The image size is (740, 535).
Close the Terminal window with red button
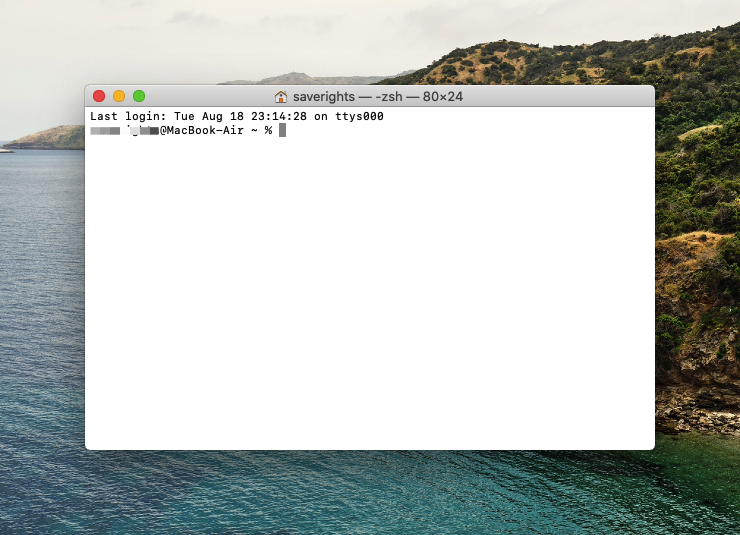click(x=99, y=96)
